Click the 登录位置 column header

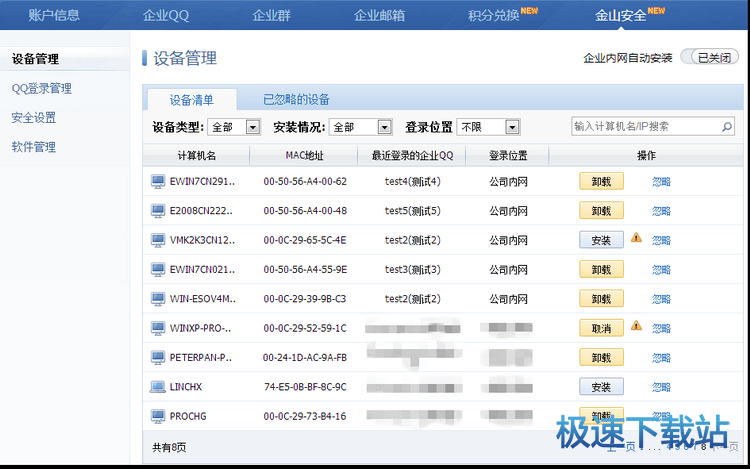pyautogui.click(x=508, y=156)
